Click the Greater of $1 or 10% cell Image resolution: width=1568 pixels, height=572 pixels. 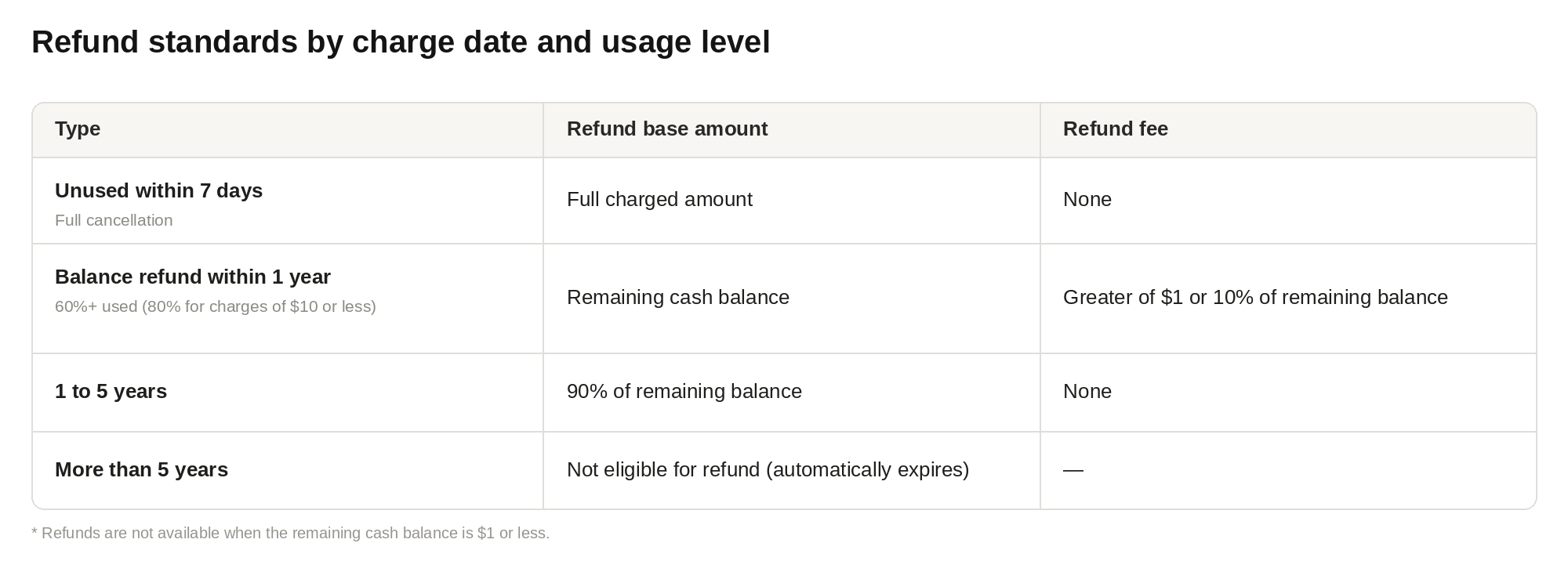coord(1255,297)
